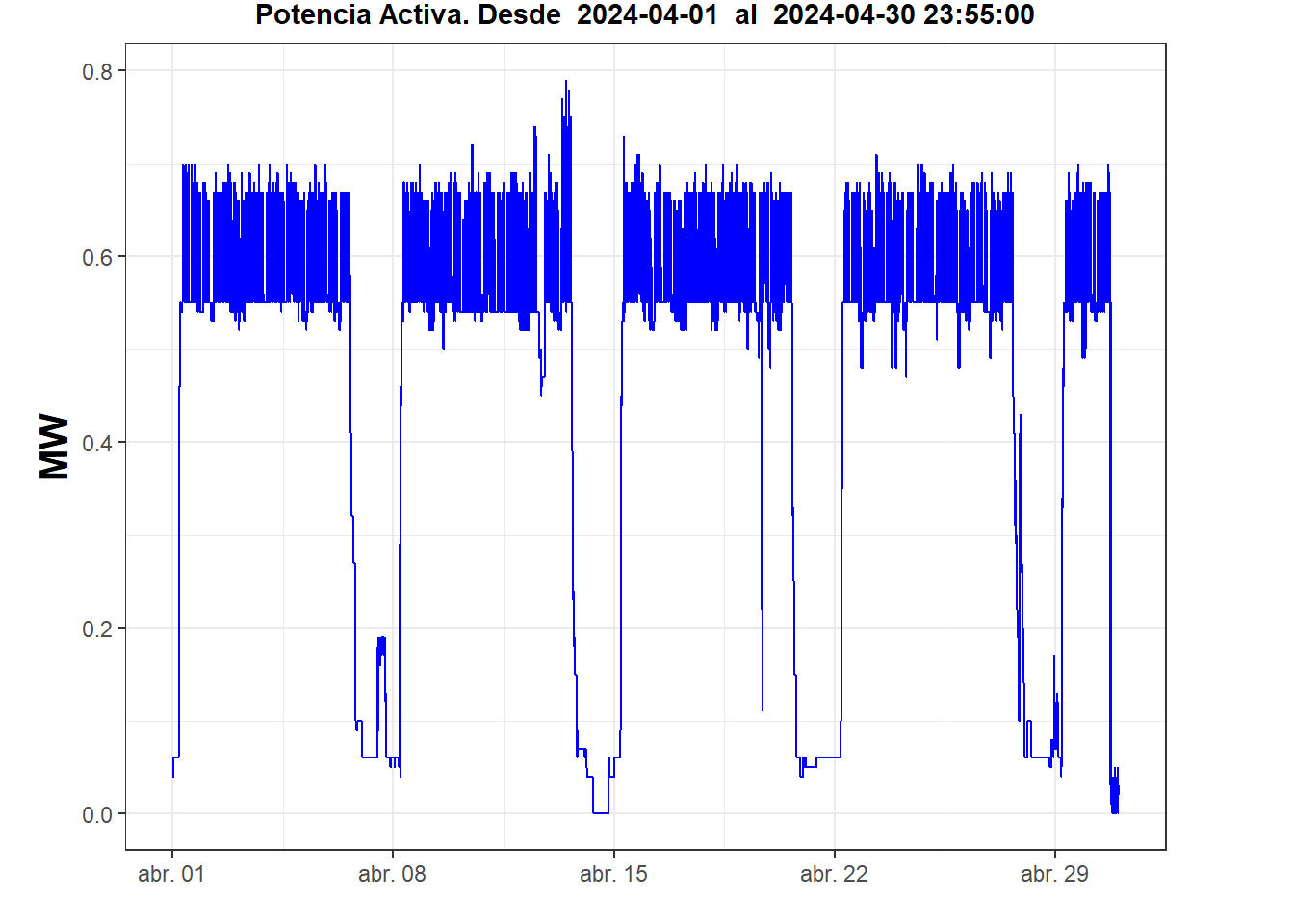This screenshot has width=1294, height=924.
Task: Click the 0.4 y-axis tick label
Action: click(x=97, y=443)
